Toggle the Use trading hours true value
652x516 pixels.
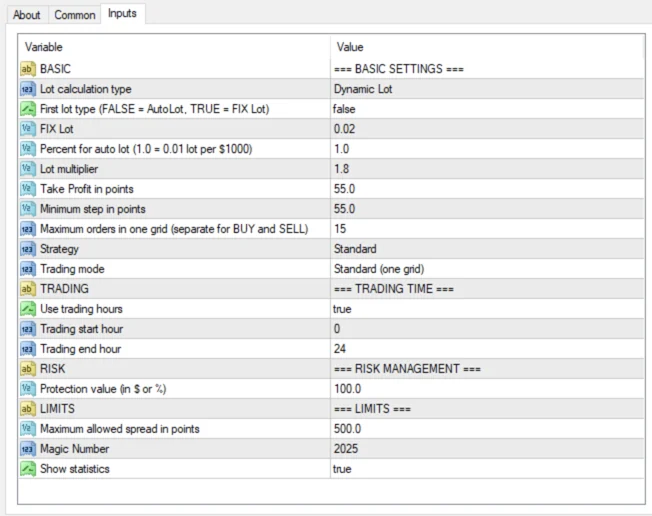[487, 309]
